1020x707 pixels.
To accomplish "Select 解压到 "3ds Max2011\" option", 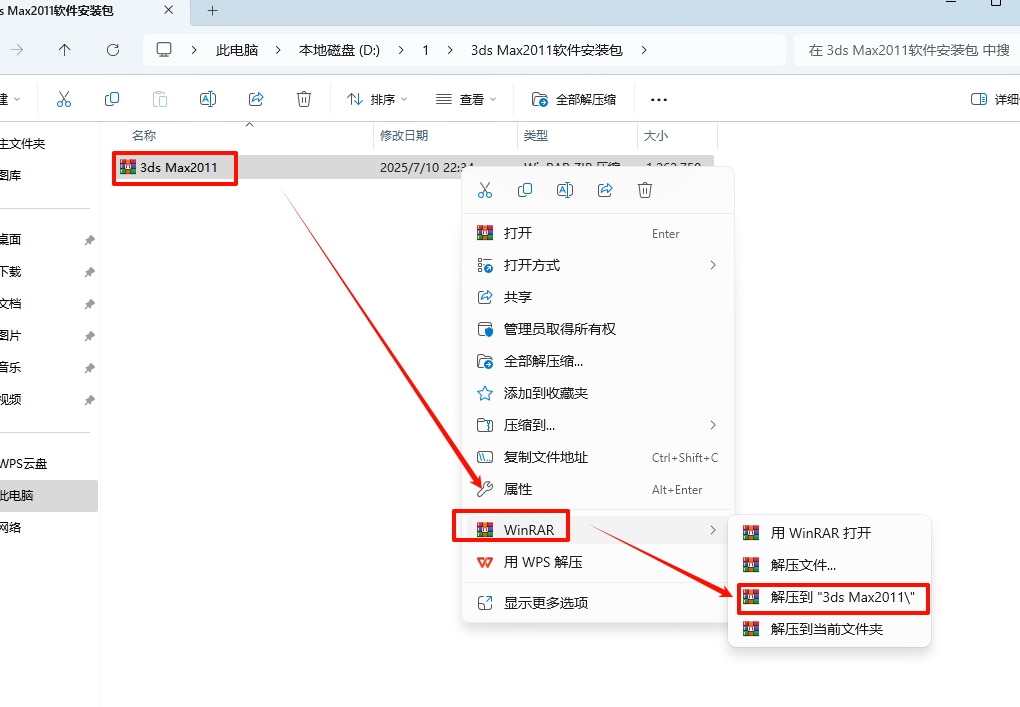I will tap(842, 597).
